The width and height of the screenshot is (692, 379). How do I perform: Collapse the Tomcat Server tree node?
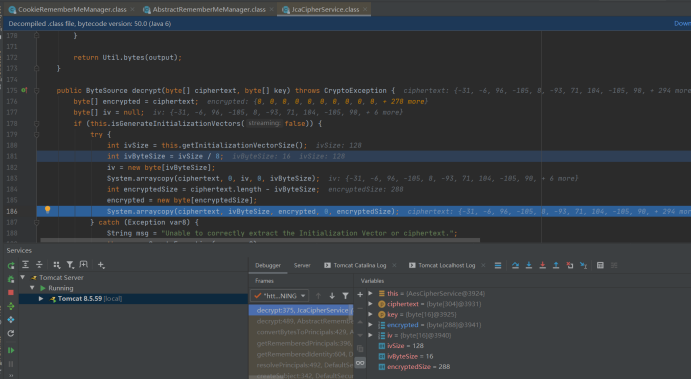tap(23, 278)
